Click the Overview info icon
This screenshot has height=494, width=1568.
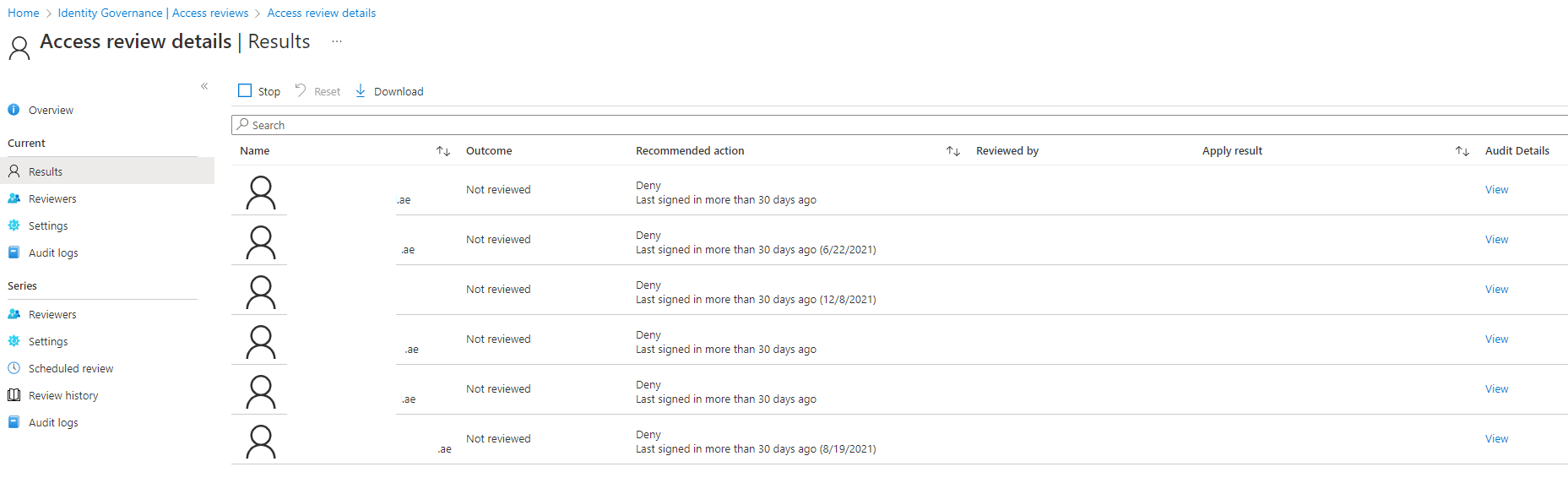point(14,110)
